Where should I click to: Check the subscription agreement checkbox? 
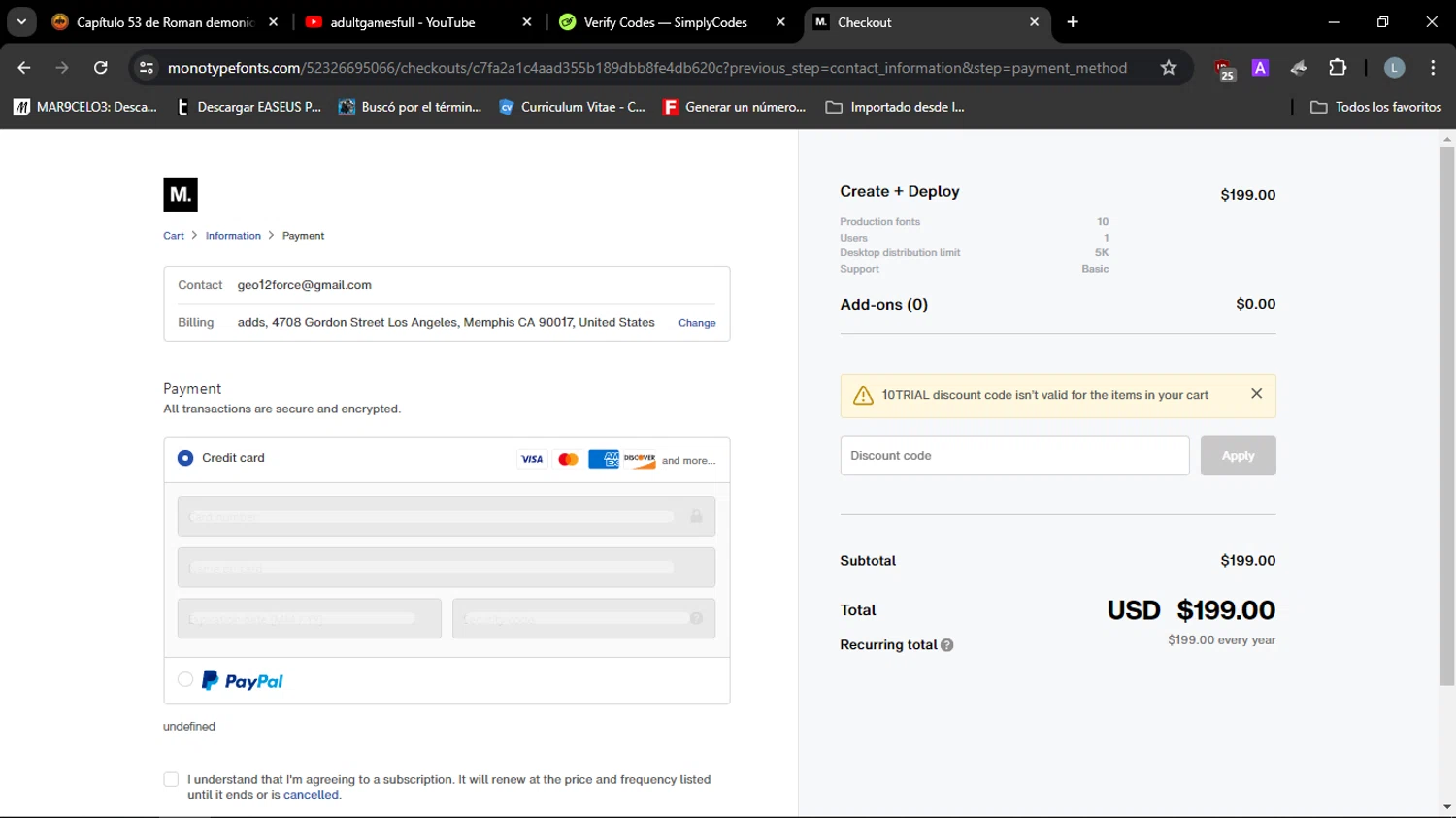[171, 779]
